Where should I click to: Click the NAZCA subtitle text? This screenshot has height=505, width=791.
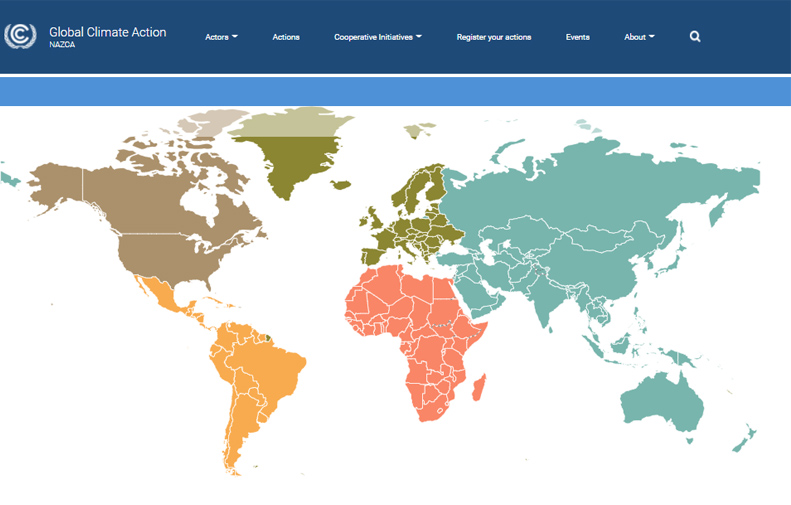pos(62,44)
